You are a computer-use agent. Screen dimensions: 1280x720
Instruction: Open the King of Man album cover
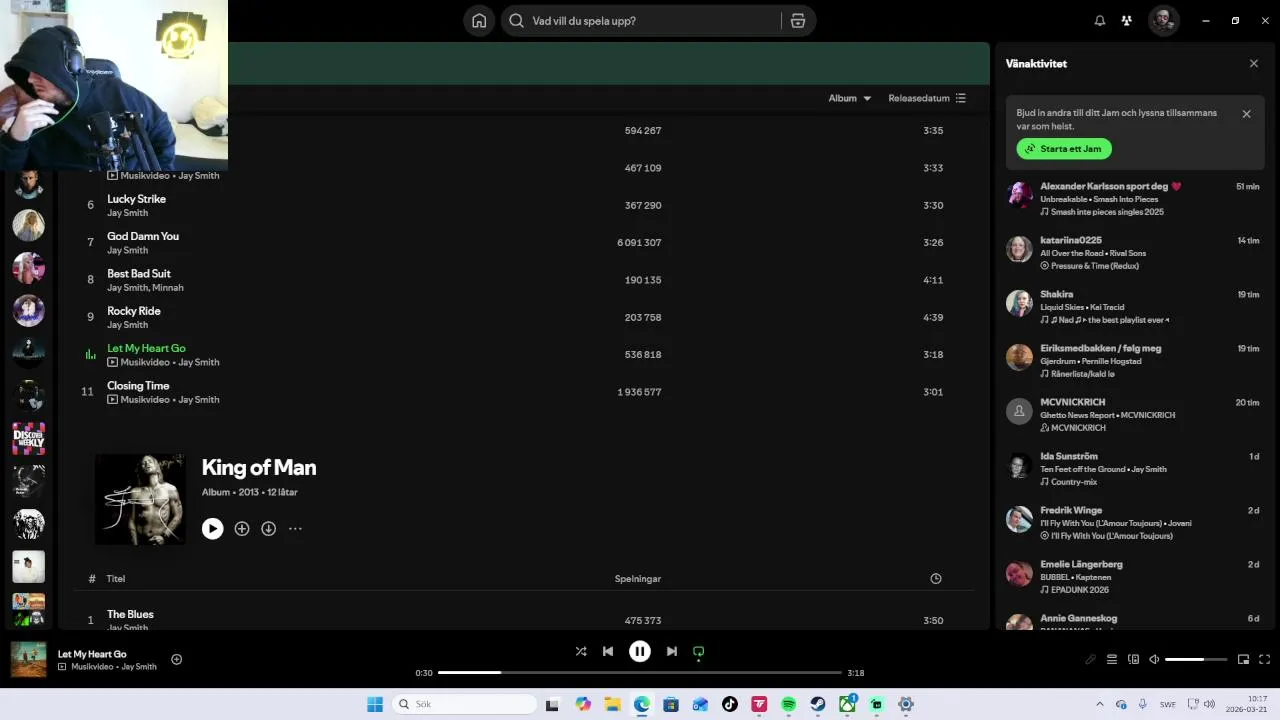tap(140, 499)
